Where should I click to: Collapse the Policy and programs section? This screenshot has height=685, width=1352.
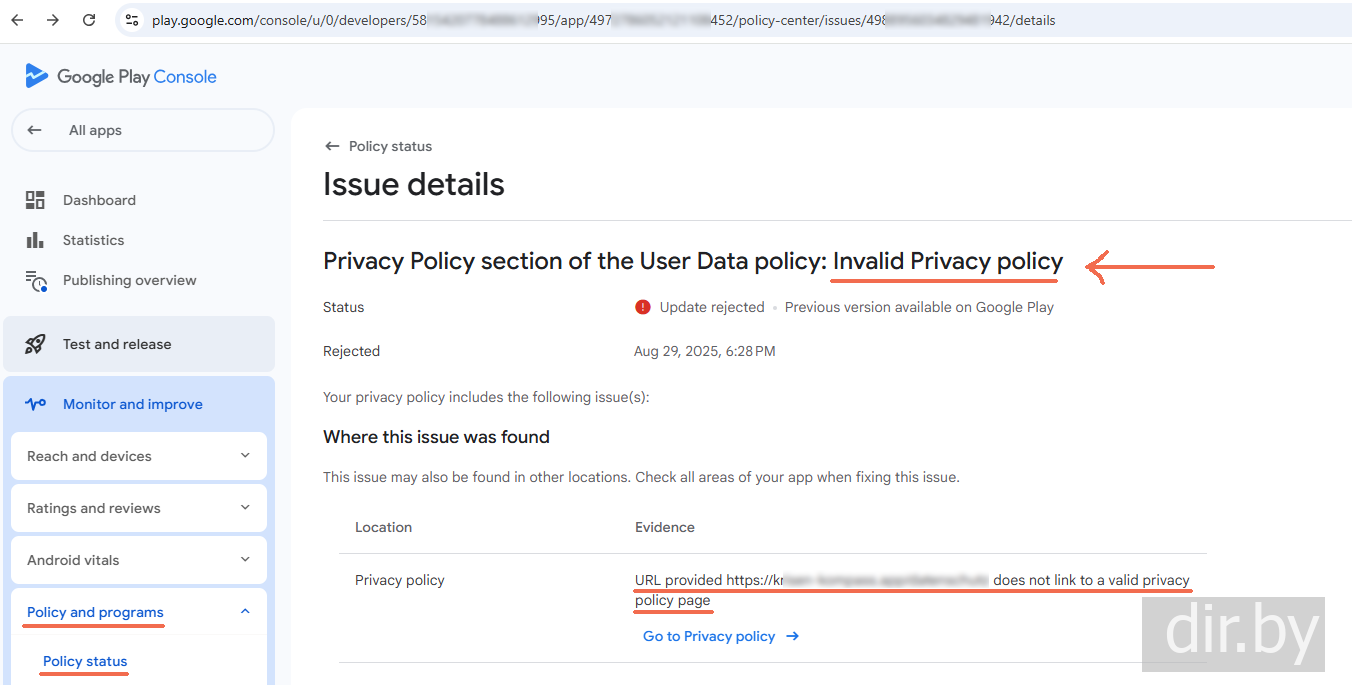tap(245, 612)
